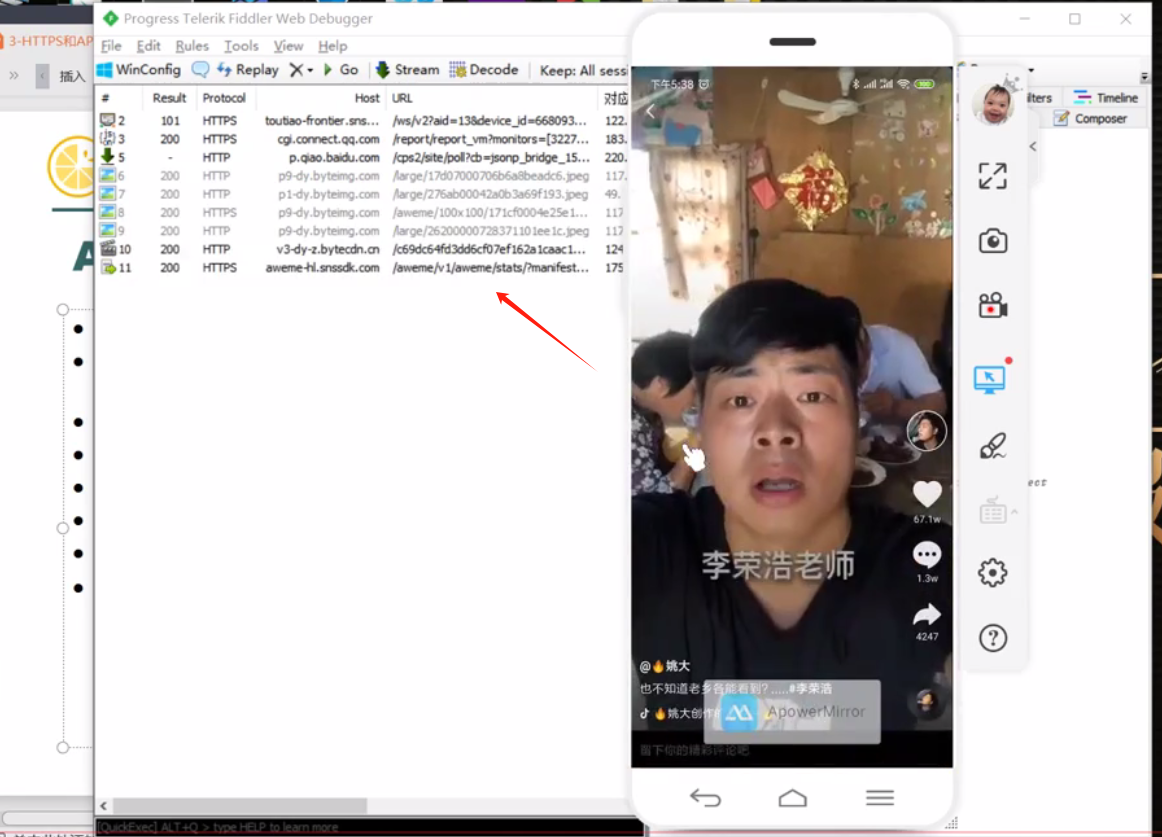
Task: Open ApowerMirror settings gear
Action: tap(992, 572)
